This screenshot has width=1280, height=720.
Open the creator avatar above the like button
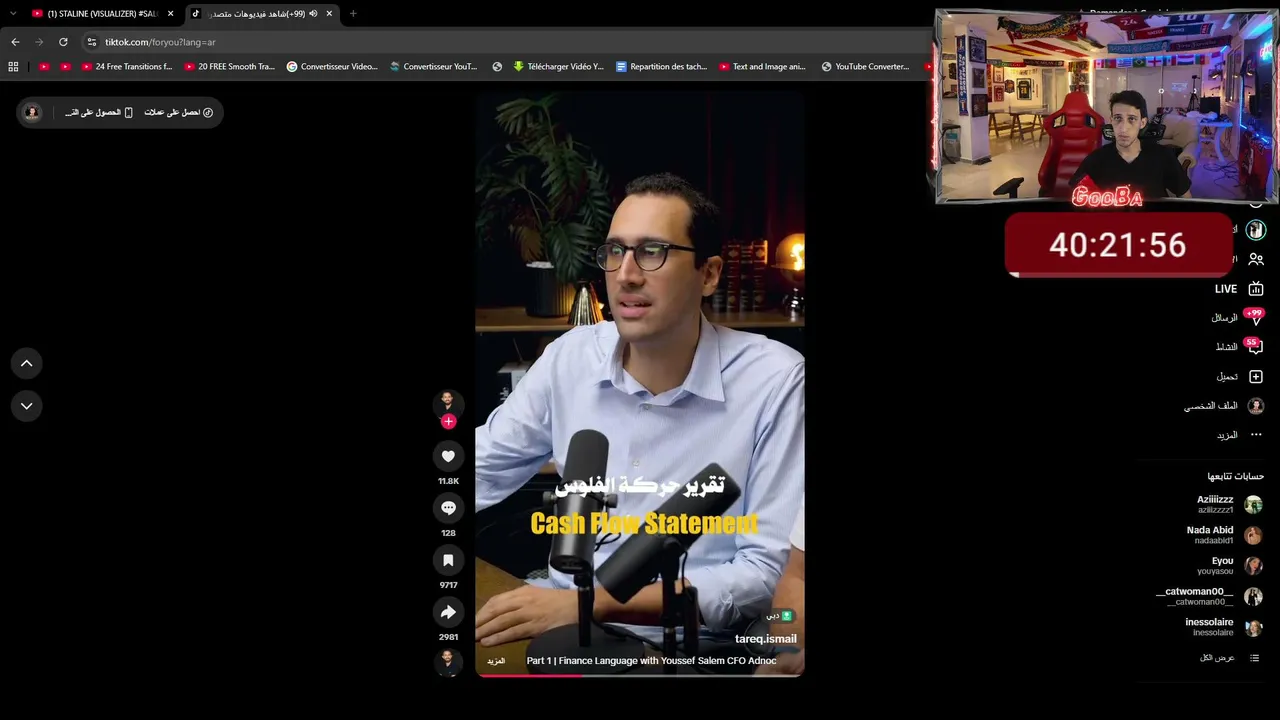(x=447, y=402)
